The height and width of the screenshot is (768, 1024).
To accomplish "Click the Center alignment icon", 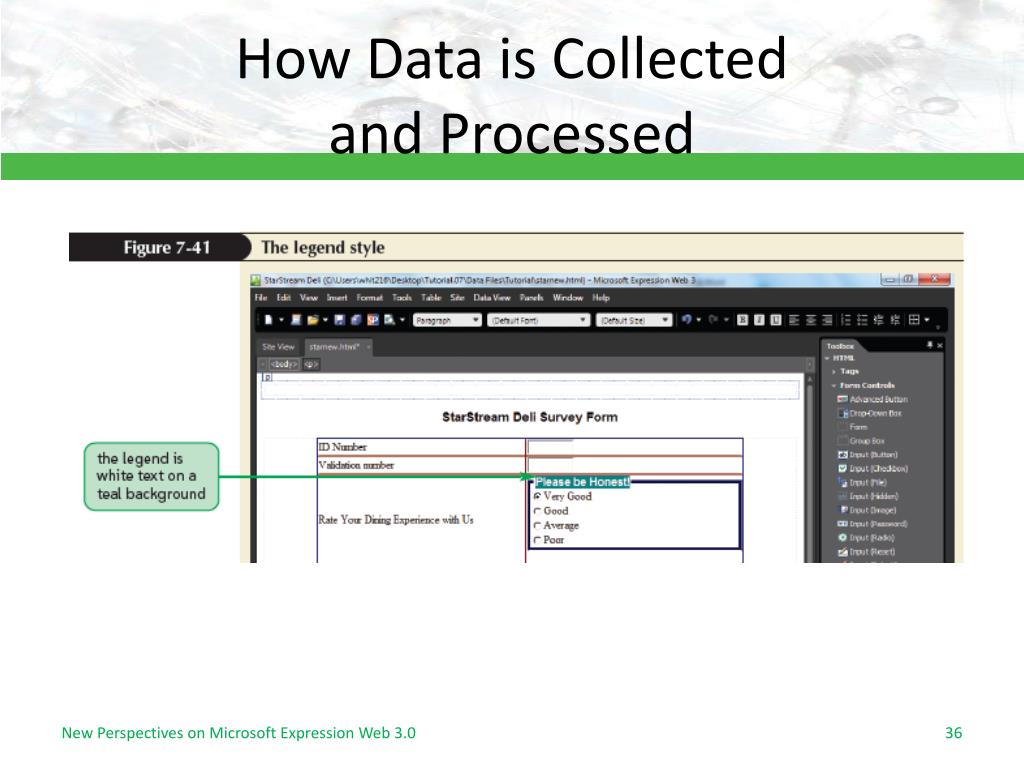I will tap(810, 320).
